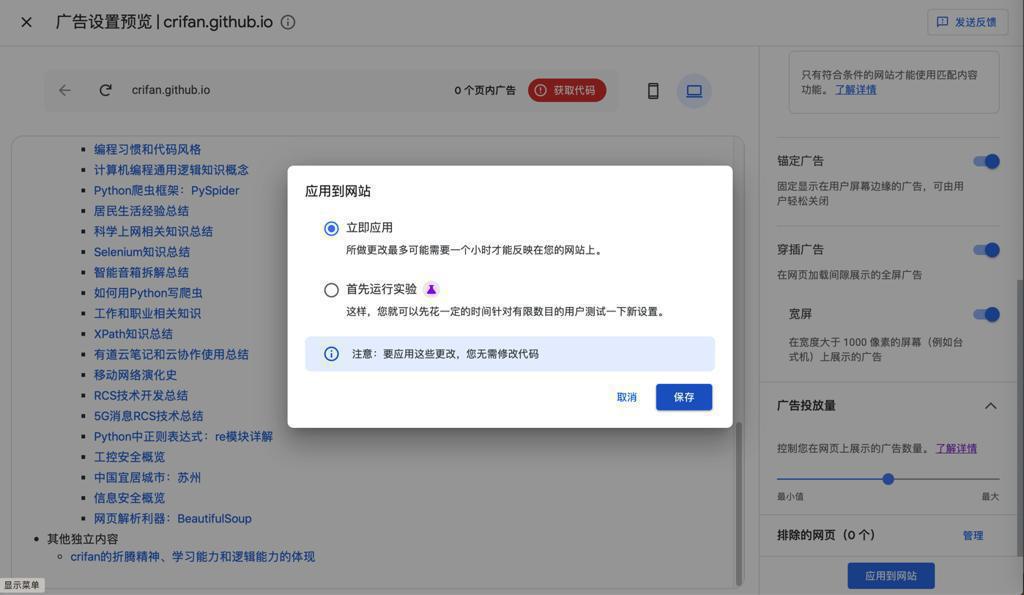Open link 网页解析利器：BeautifulSoup

[x=172, y=519]
